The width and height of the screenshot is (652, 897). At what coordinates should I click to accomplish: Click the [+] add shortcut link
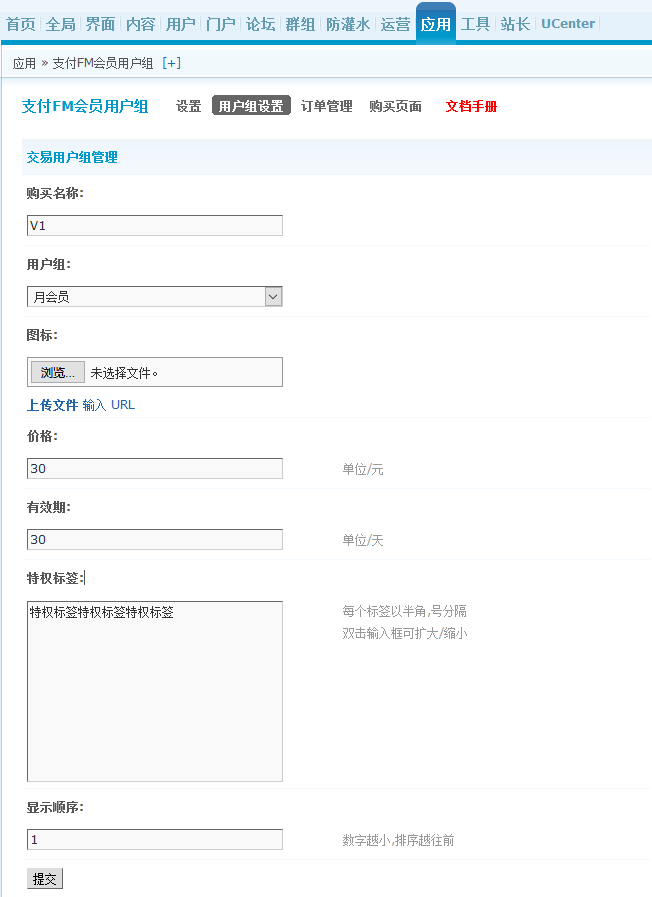pos(172,63)
